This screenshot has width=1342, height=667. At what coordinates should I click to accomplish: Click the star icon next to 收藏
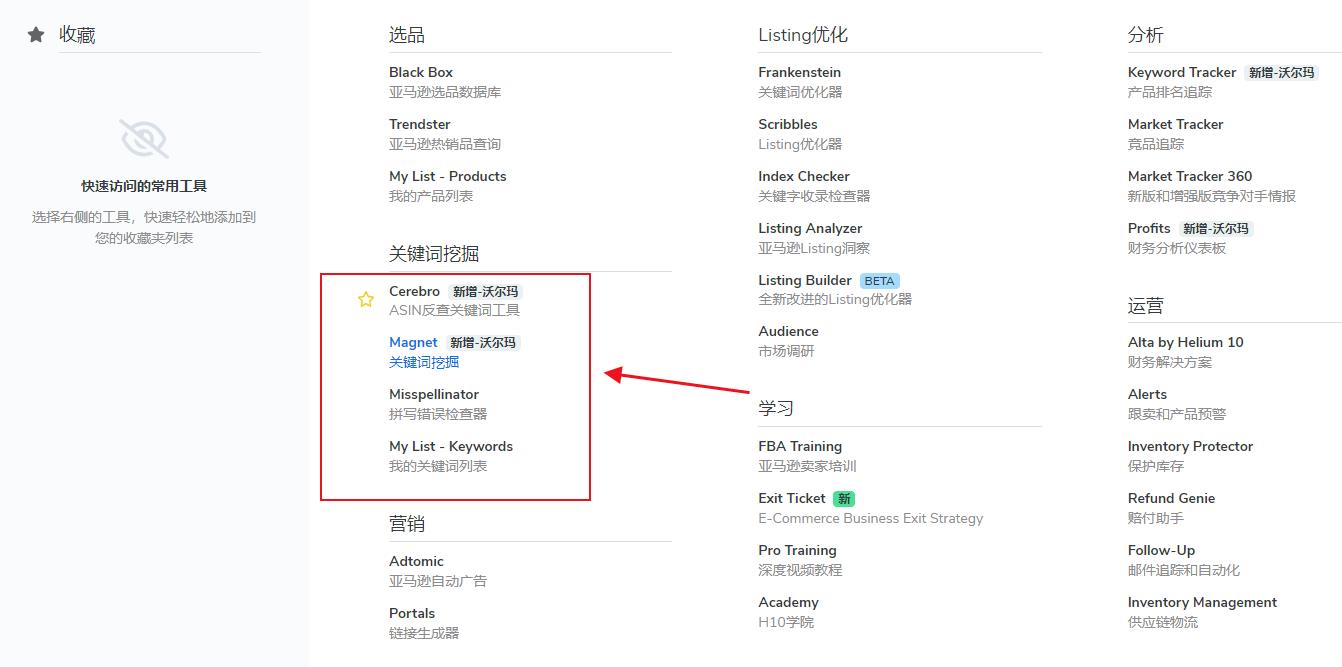(36, 35)
